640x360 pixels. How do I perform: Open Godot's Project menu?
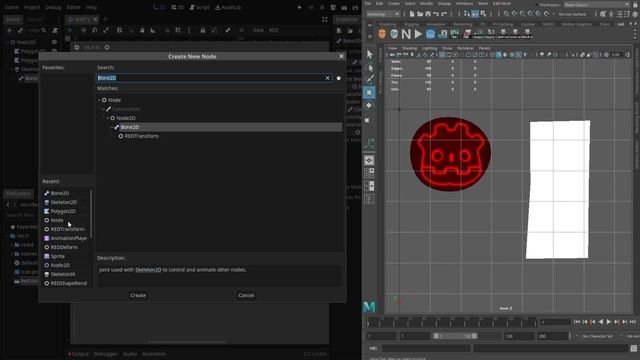tap(32, 7)
